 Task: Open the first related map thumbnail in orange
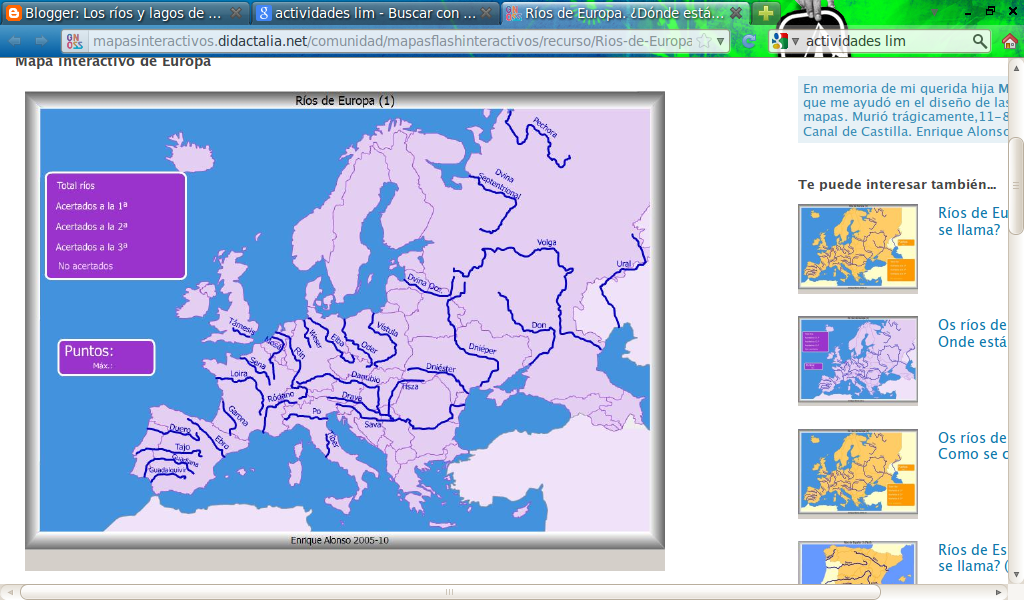pos(857,247)
